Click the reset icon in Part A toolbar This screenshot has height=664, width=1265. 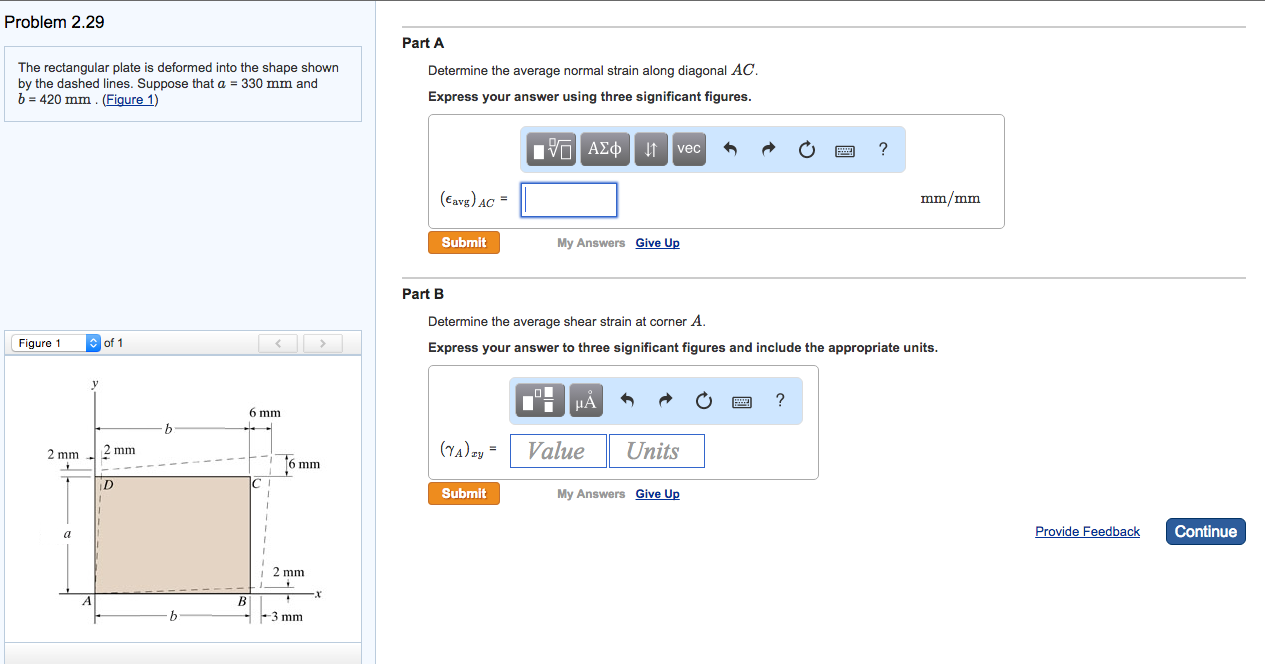coord(807,150)
